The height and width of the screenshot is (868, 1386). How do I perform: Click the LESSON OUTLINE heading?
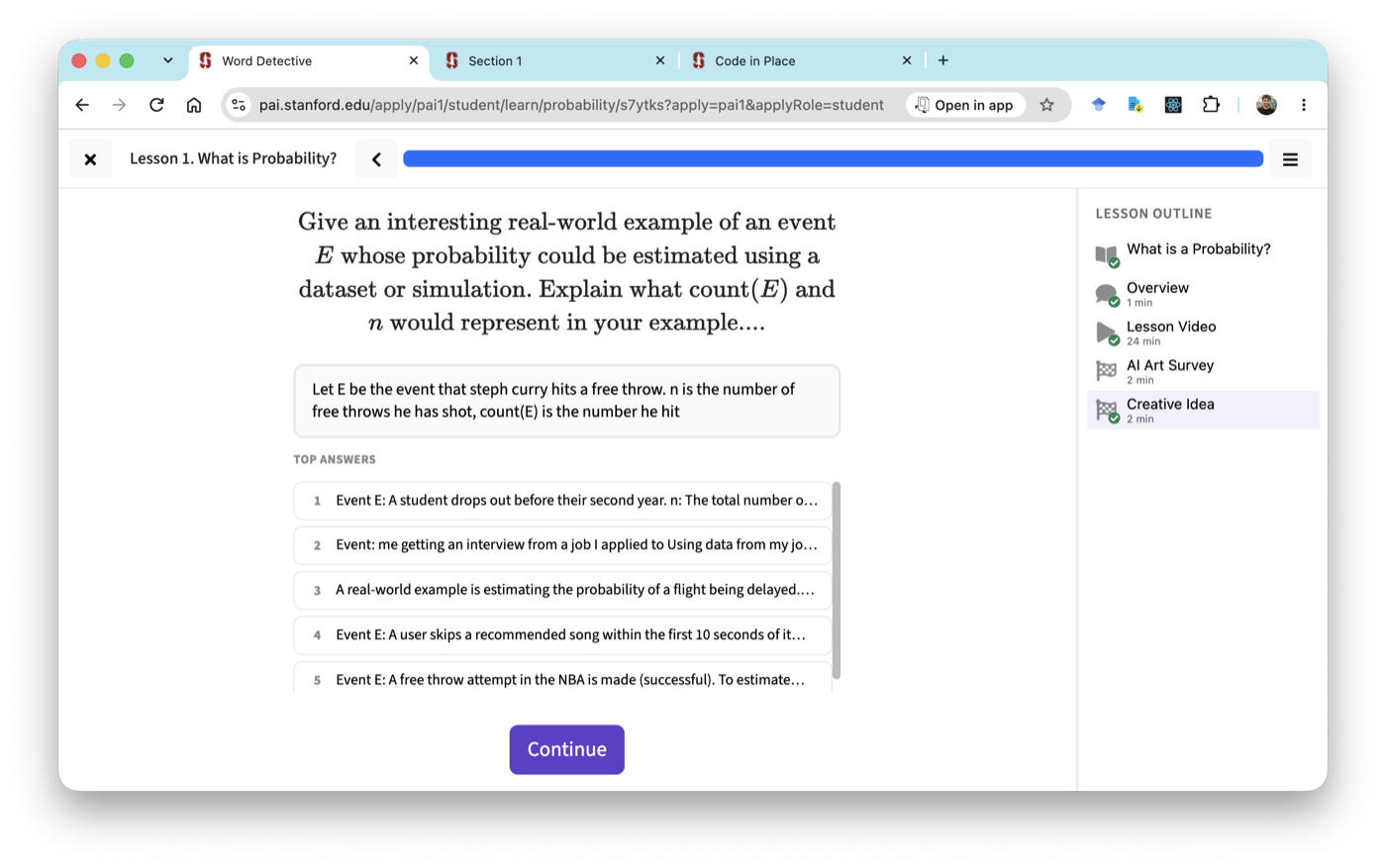coord(1153,214)
